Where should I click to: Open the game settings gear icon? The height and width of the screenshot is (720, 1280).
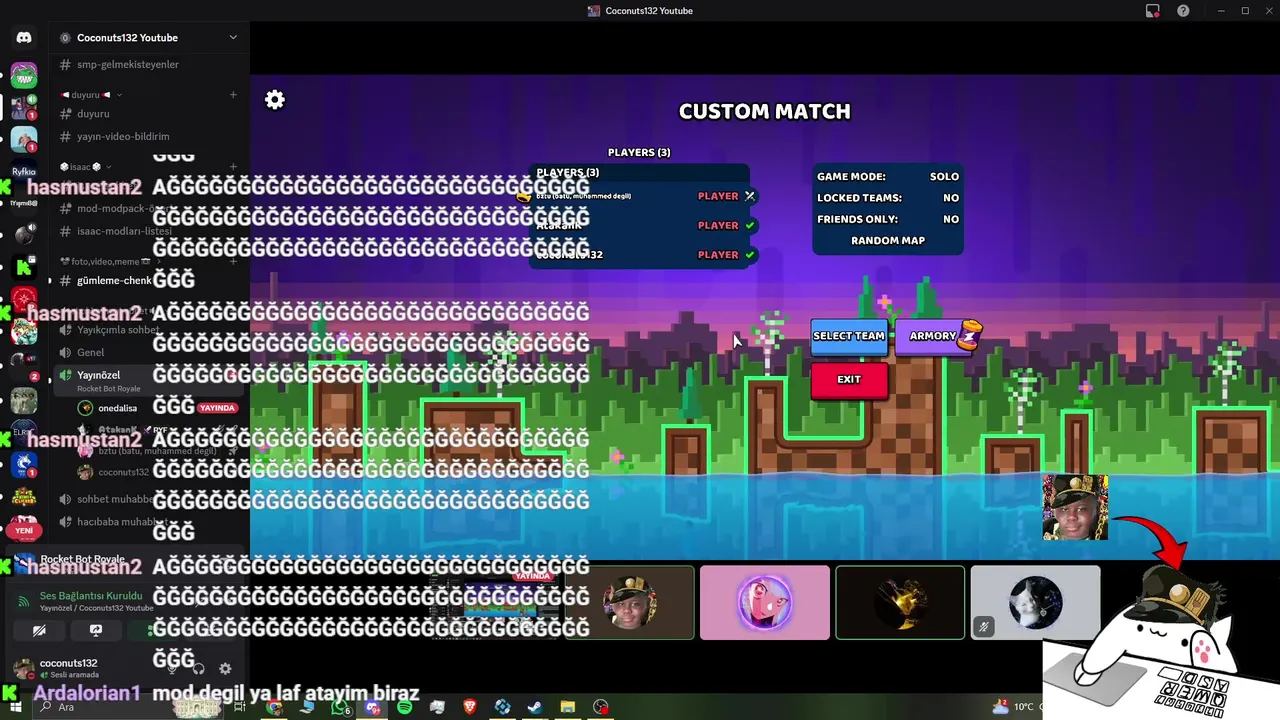[275, 100]
